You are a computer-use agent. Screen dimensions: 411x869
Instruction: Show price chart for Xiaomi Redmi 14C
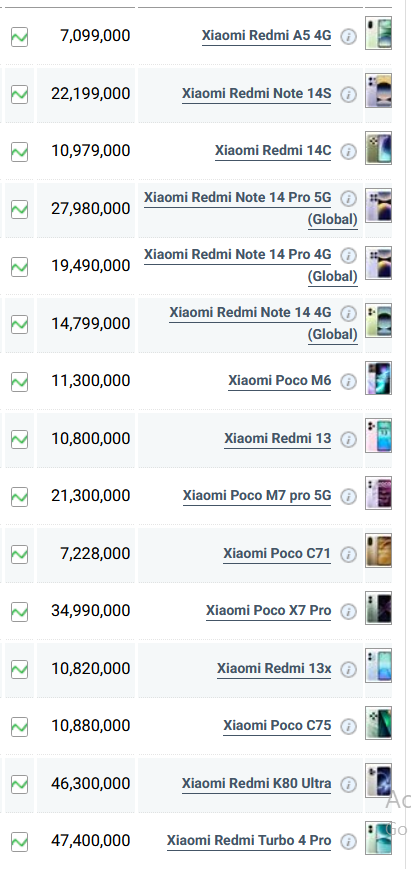coord(19,152)
